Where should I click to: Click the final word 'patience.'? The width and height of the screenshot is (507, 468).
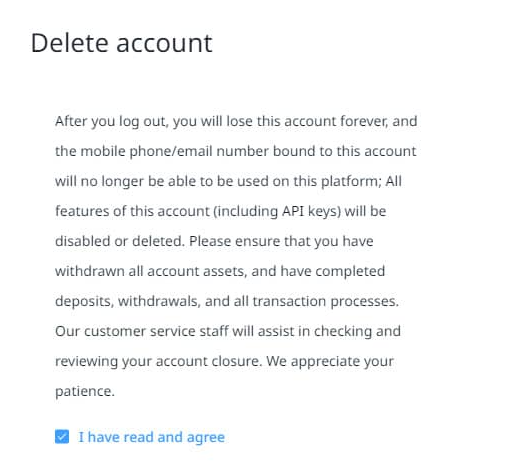click(85, 392)
